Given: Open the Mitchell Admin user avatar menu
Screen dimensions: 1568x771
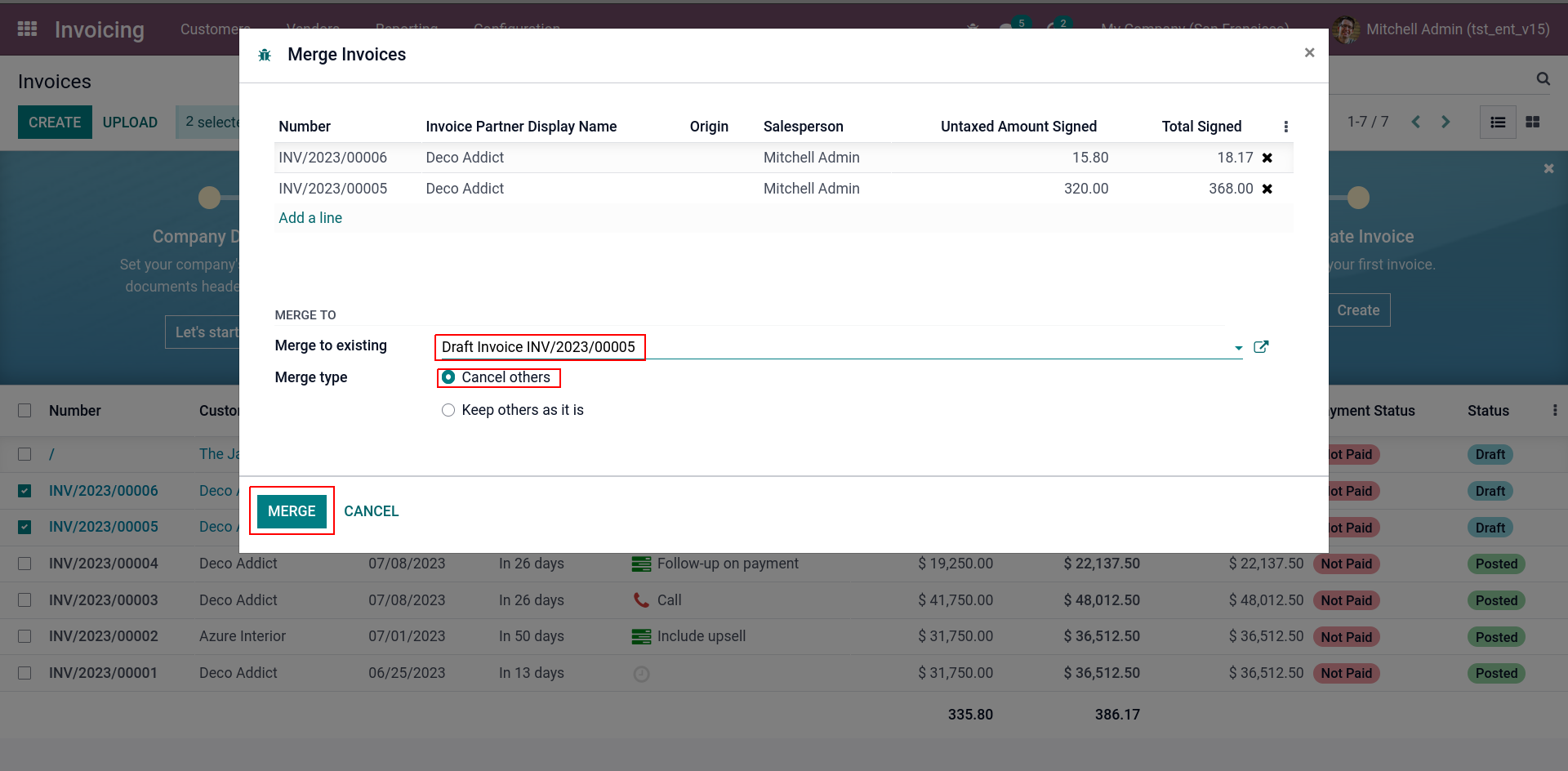Looking at the screenshot, I should click(1346, 29).
